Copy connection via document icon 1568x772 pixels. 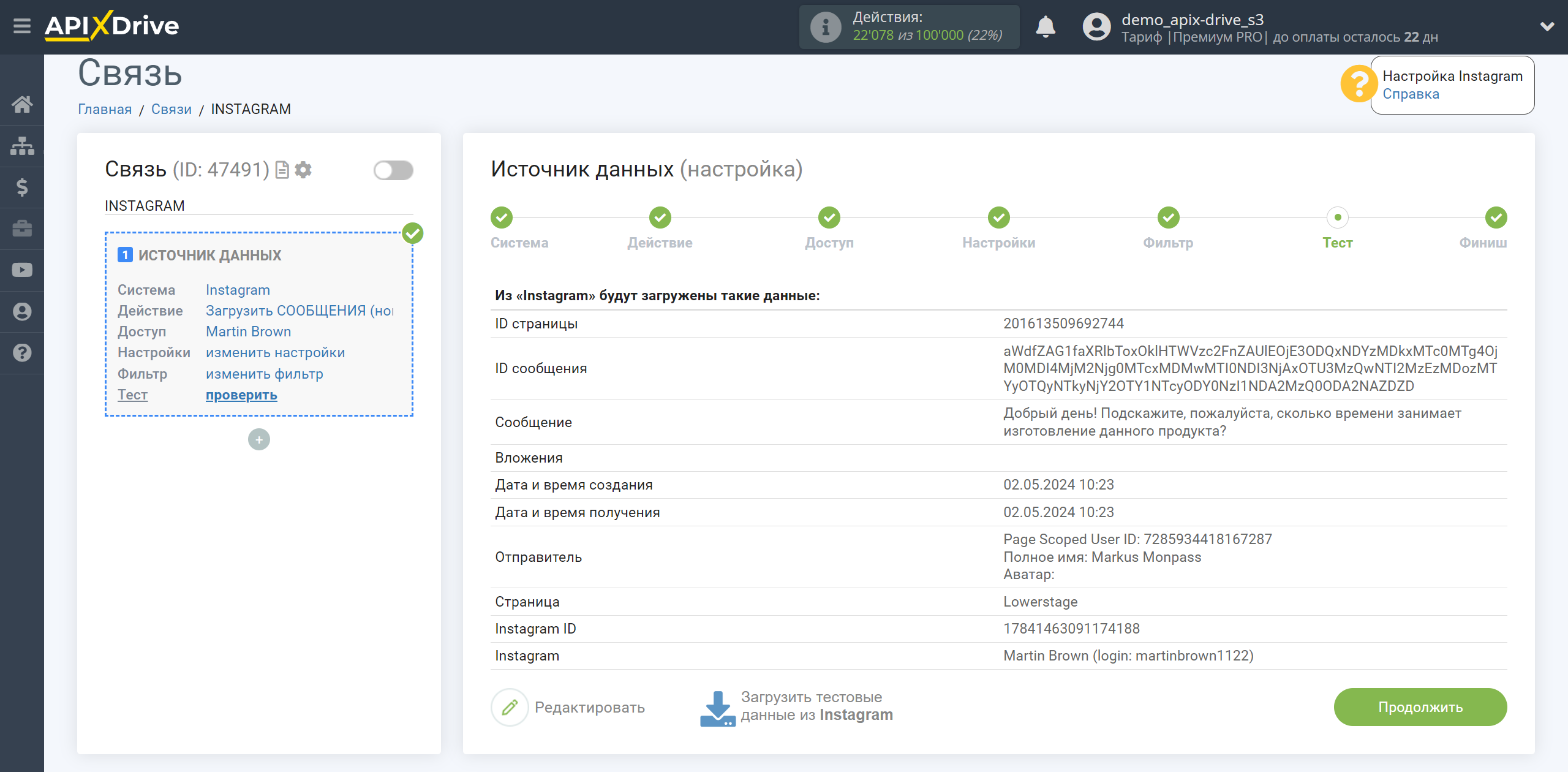pyautogui.click(x=282, y=170)
